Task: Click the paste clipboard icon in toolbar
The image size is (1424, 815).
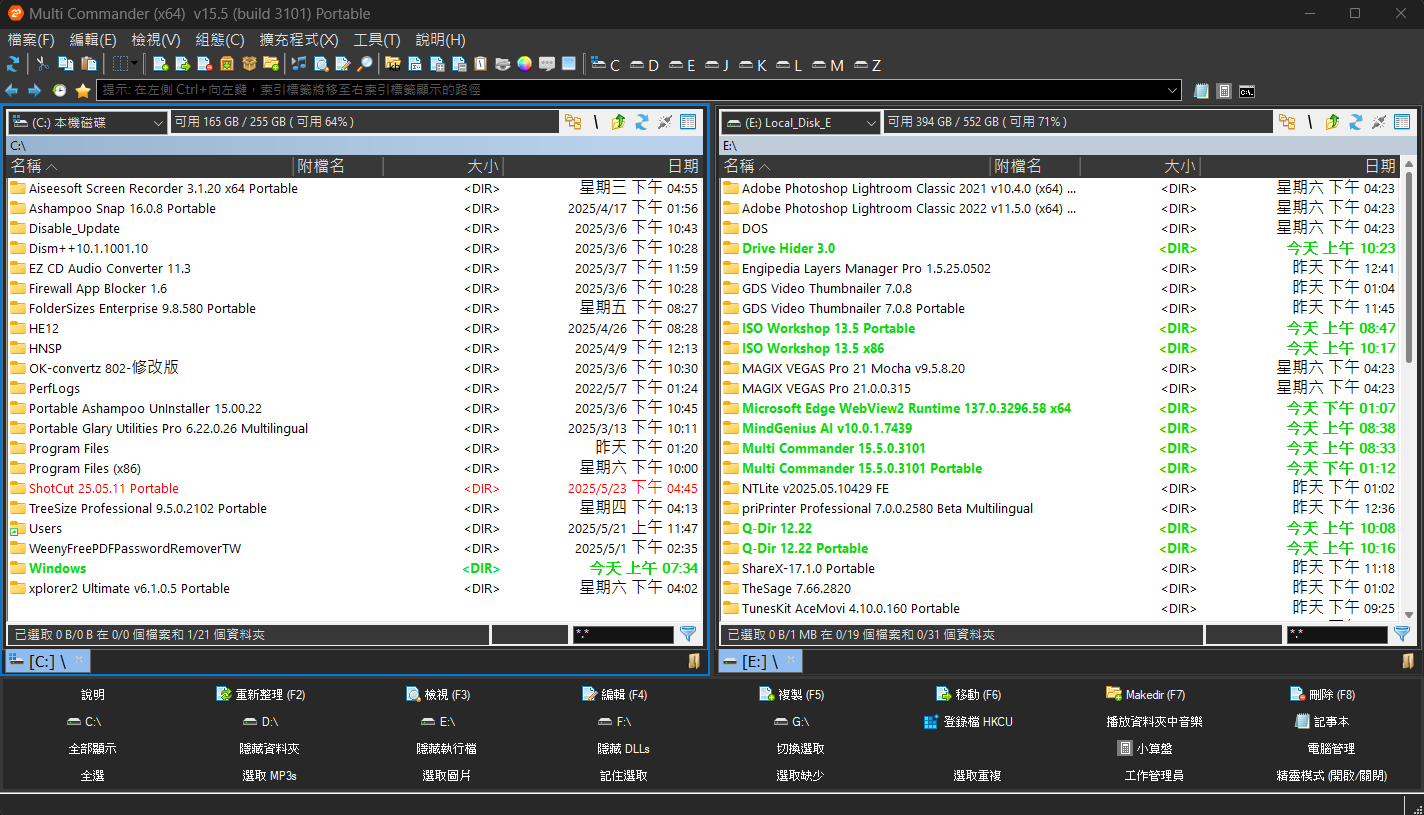Action: click(x=89, y=64)
